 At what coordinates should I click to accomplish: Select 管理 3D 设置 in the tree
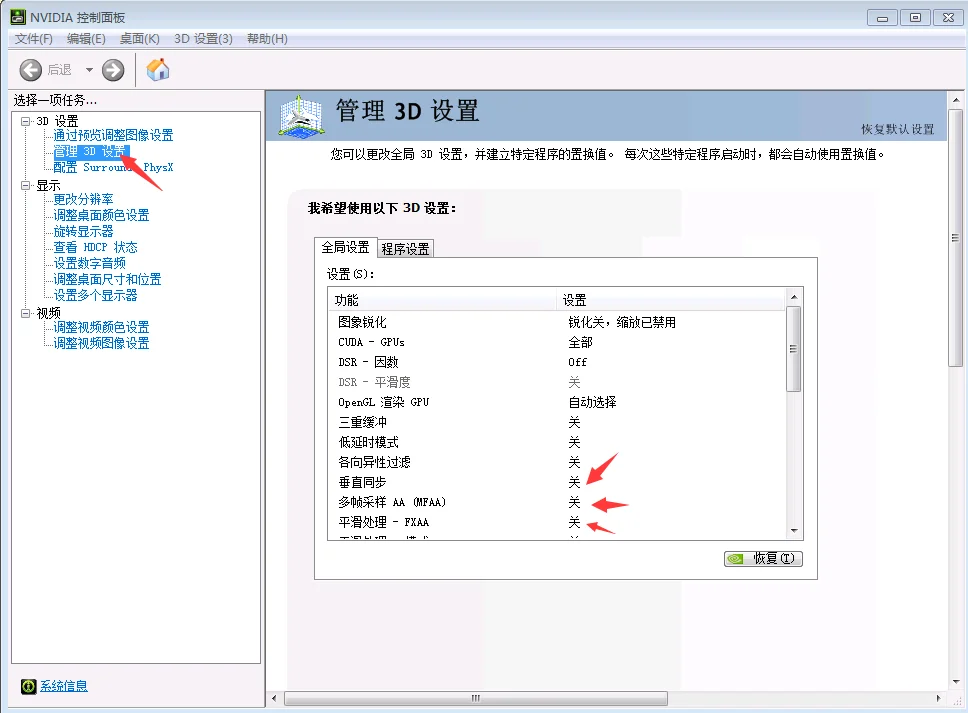(91, 151)
